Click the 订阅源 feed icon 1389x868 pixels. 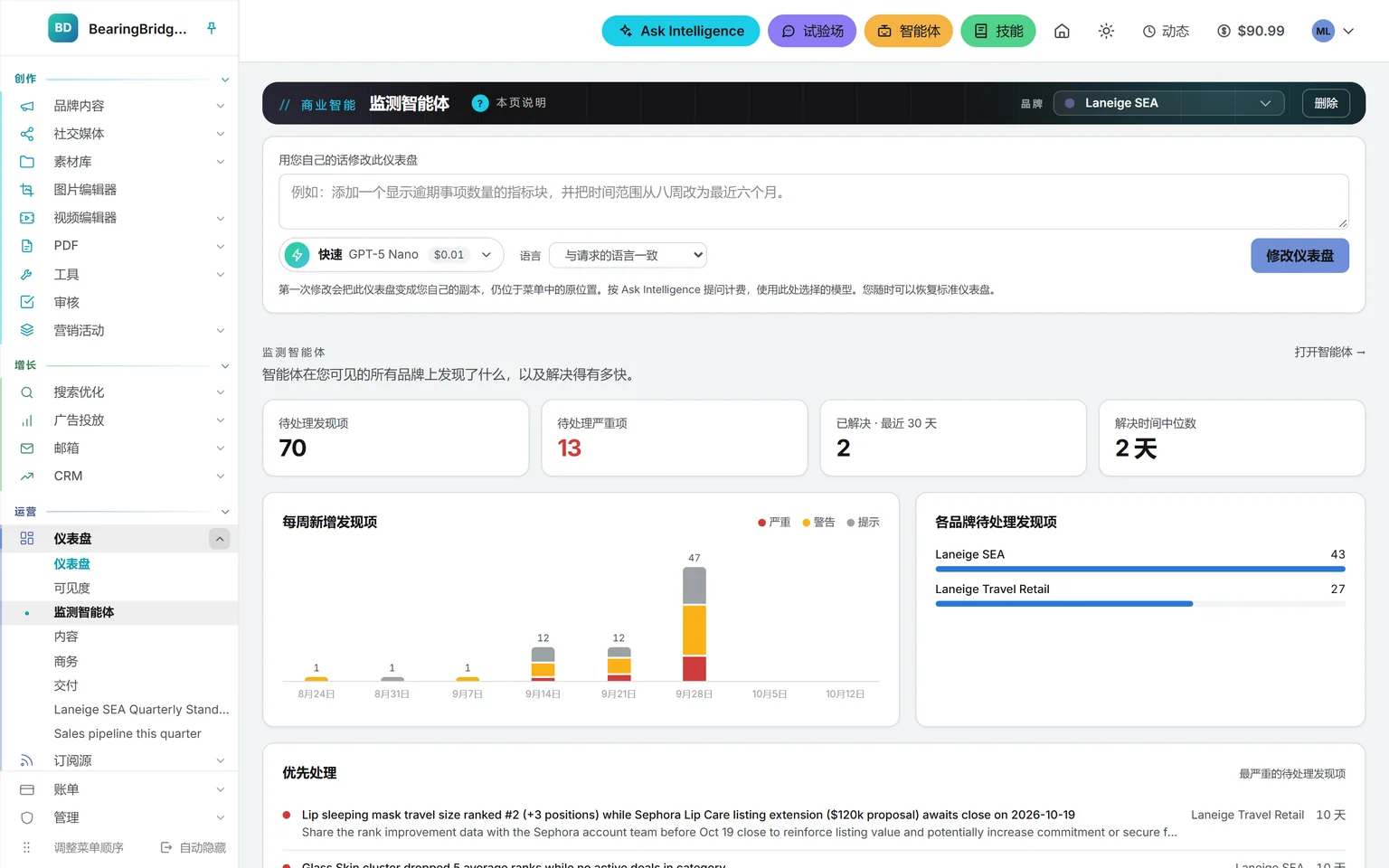(27, 760)
